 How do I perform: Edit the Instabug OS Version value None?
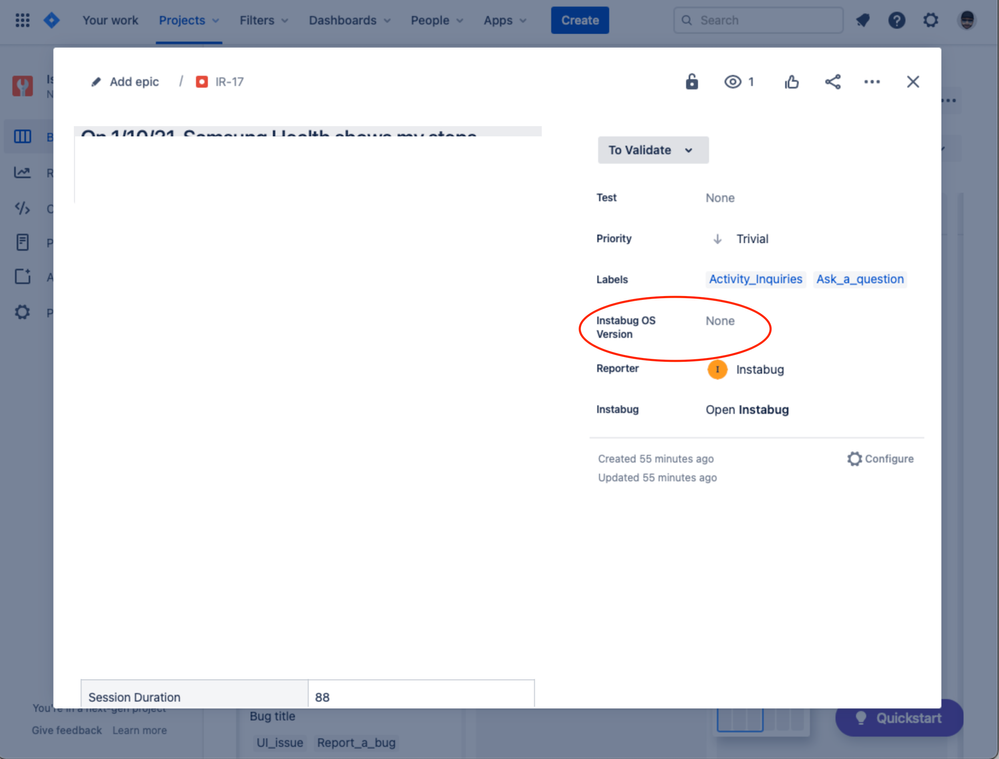pos(720,321)
